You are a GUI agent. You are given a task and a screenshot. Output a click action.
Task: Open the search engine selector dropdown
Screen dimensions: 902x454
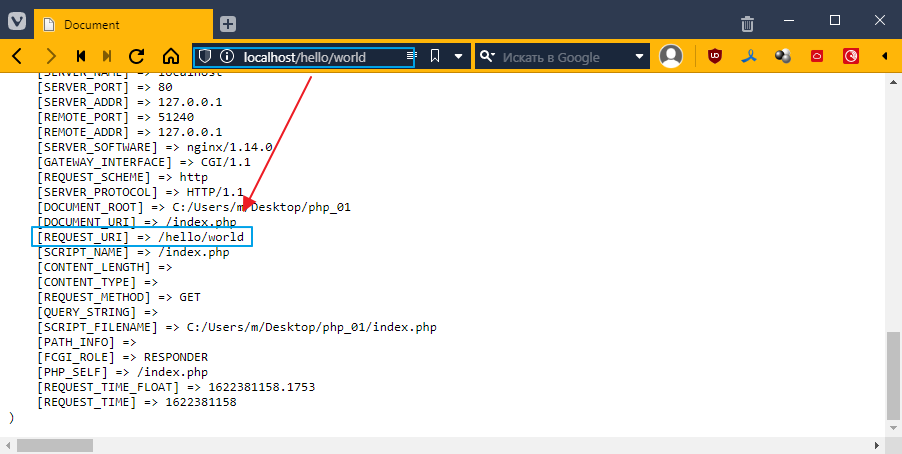[487, 57]
